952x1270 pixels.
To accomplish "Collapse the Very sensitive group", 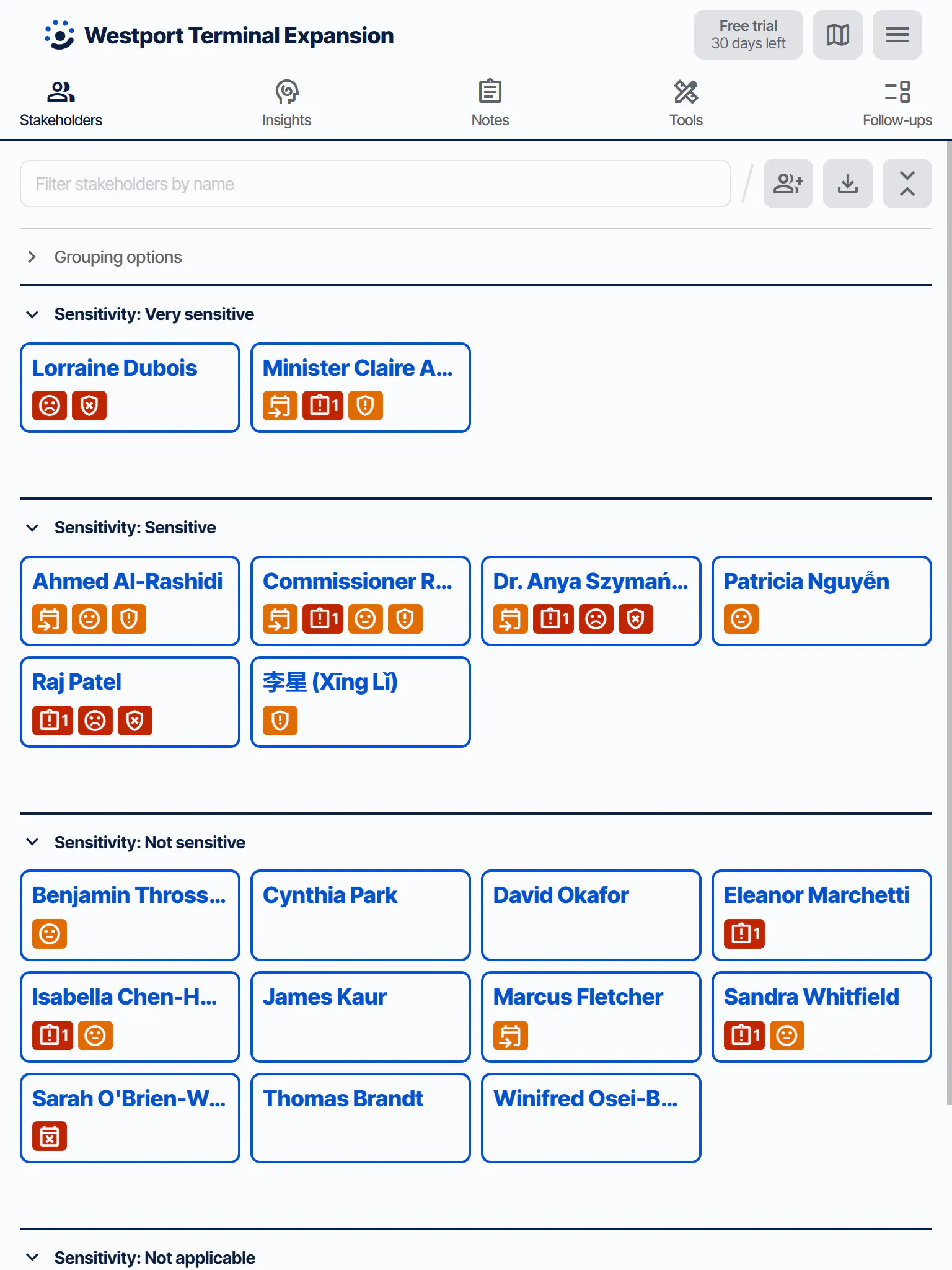I will 32,314.
